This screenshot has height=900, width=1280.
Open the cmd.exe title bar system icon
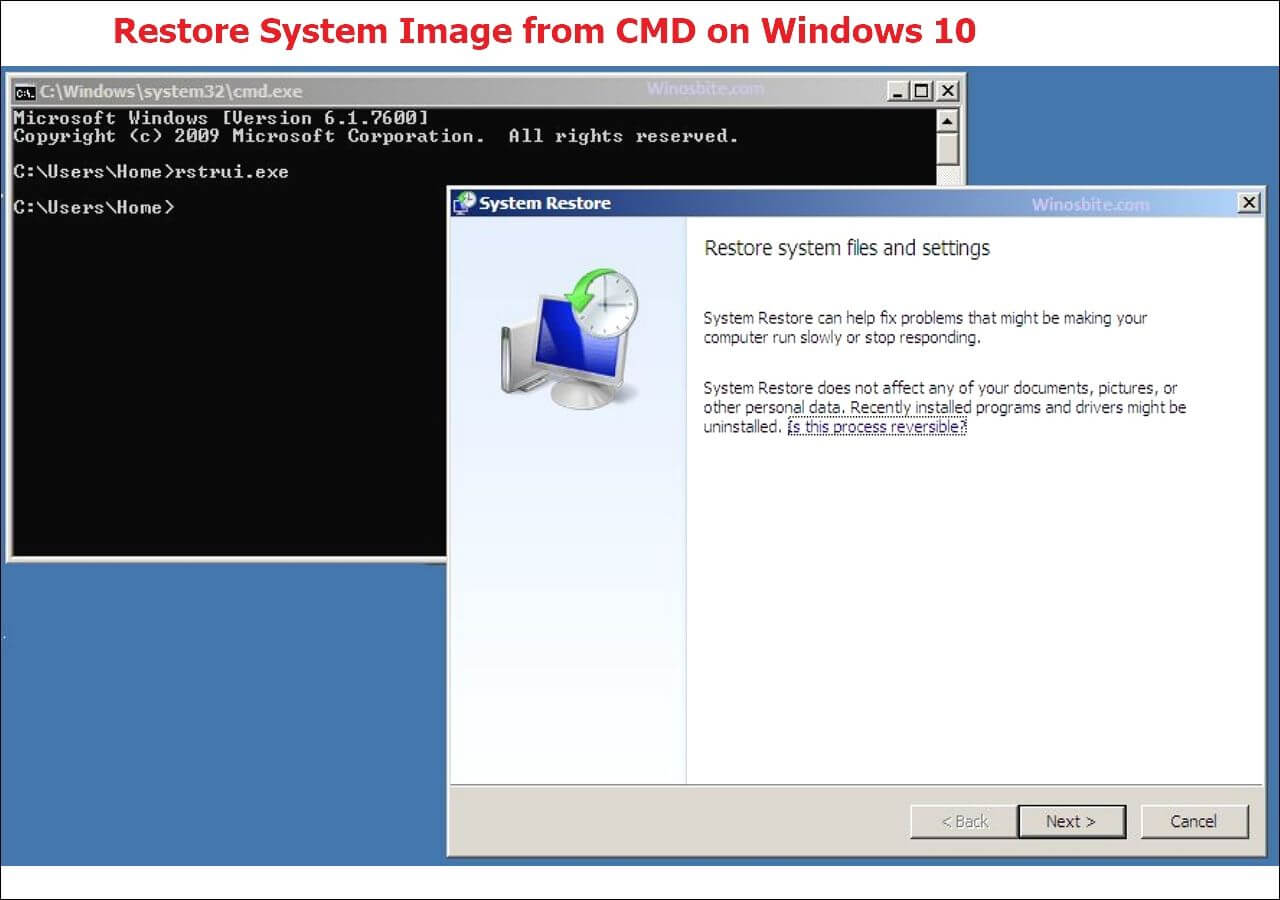25,91
